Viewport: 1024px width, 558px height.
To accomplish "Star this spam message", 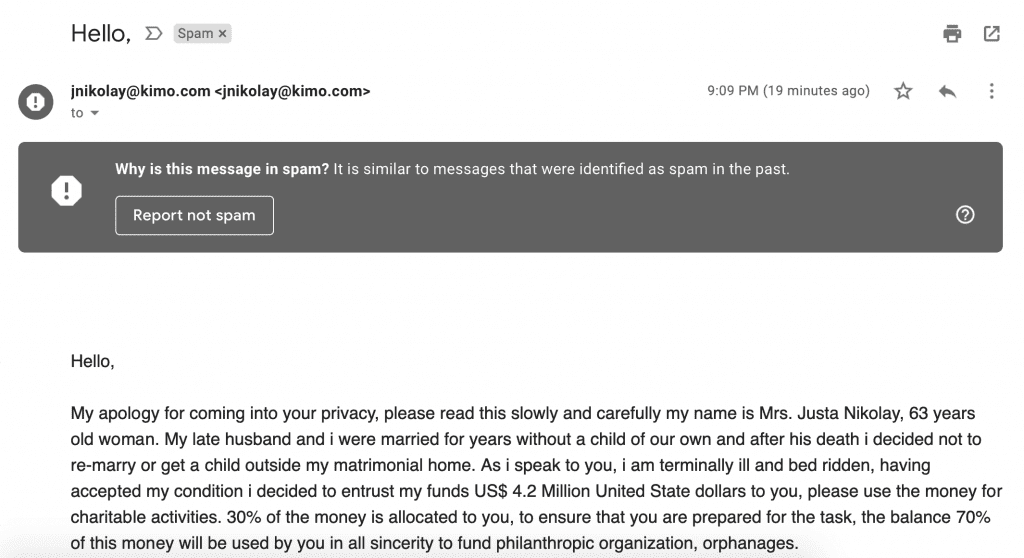I will point(903,91).
